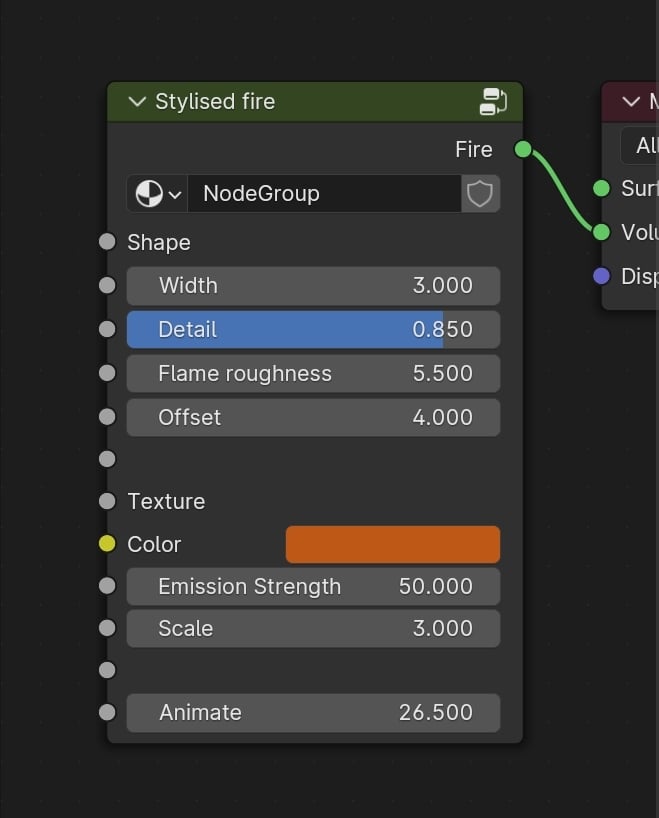Click the Animate value field
The height and width of the screenshot is (818, 659).
click(x=313, y=712)
